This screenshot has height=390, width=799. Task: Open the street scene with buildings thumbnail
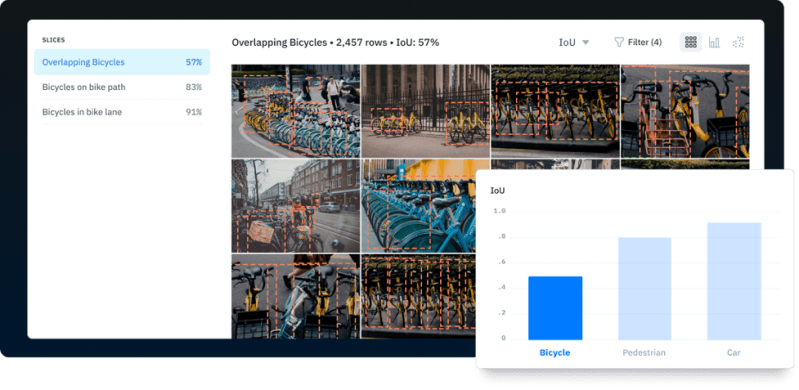[296, 205]
